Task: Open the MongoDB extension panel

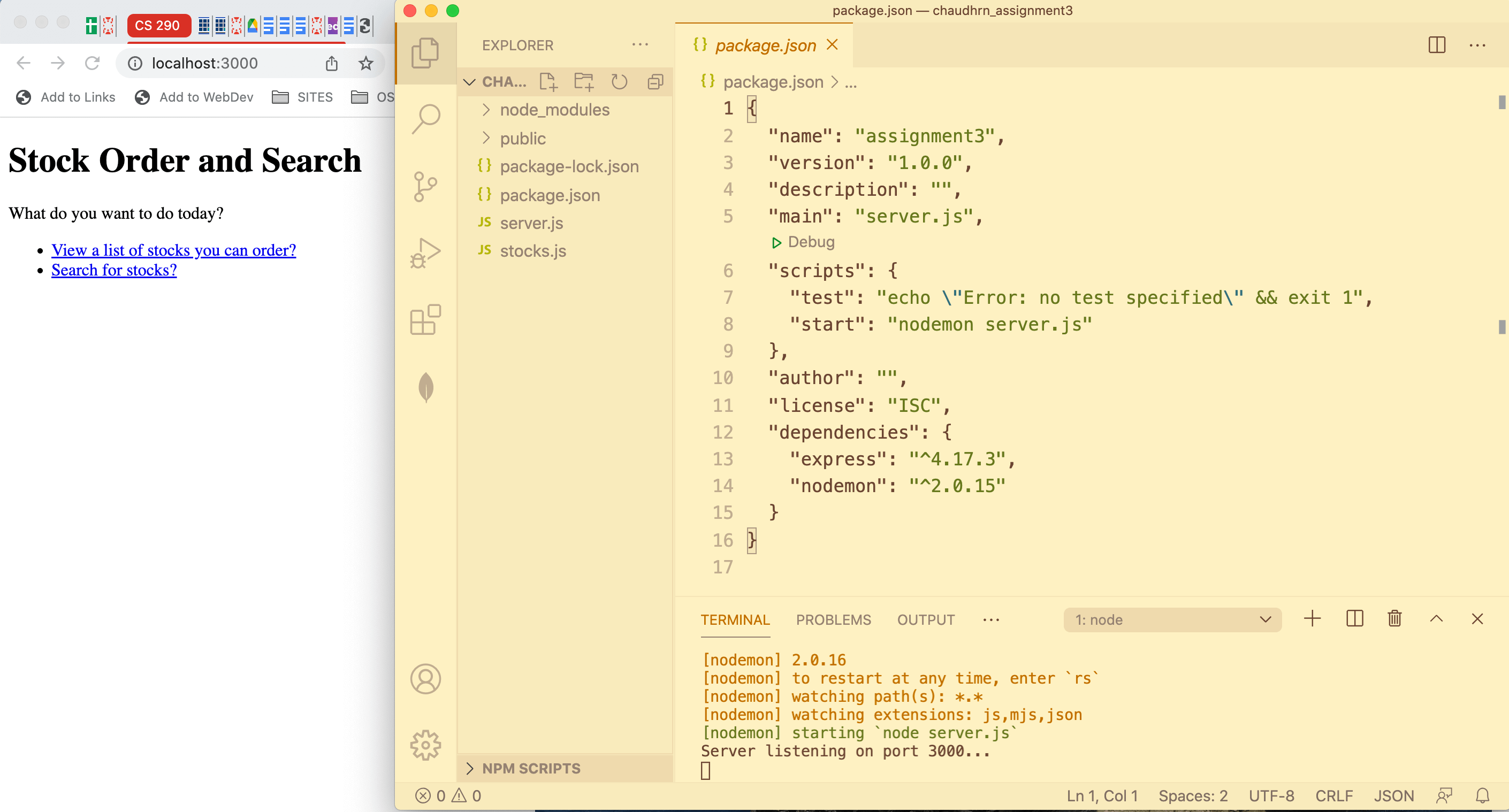Action: point(426,388)
